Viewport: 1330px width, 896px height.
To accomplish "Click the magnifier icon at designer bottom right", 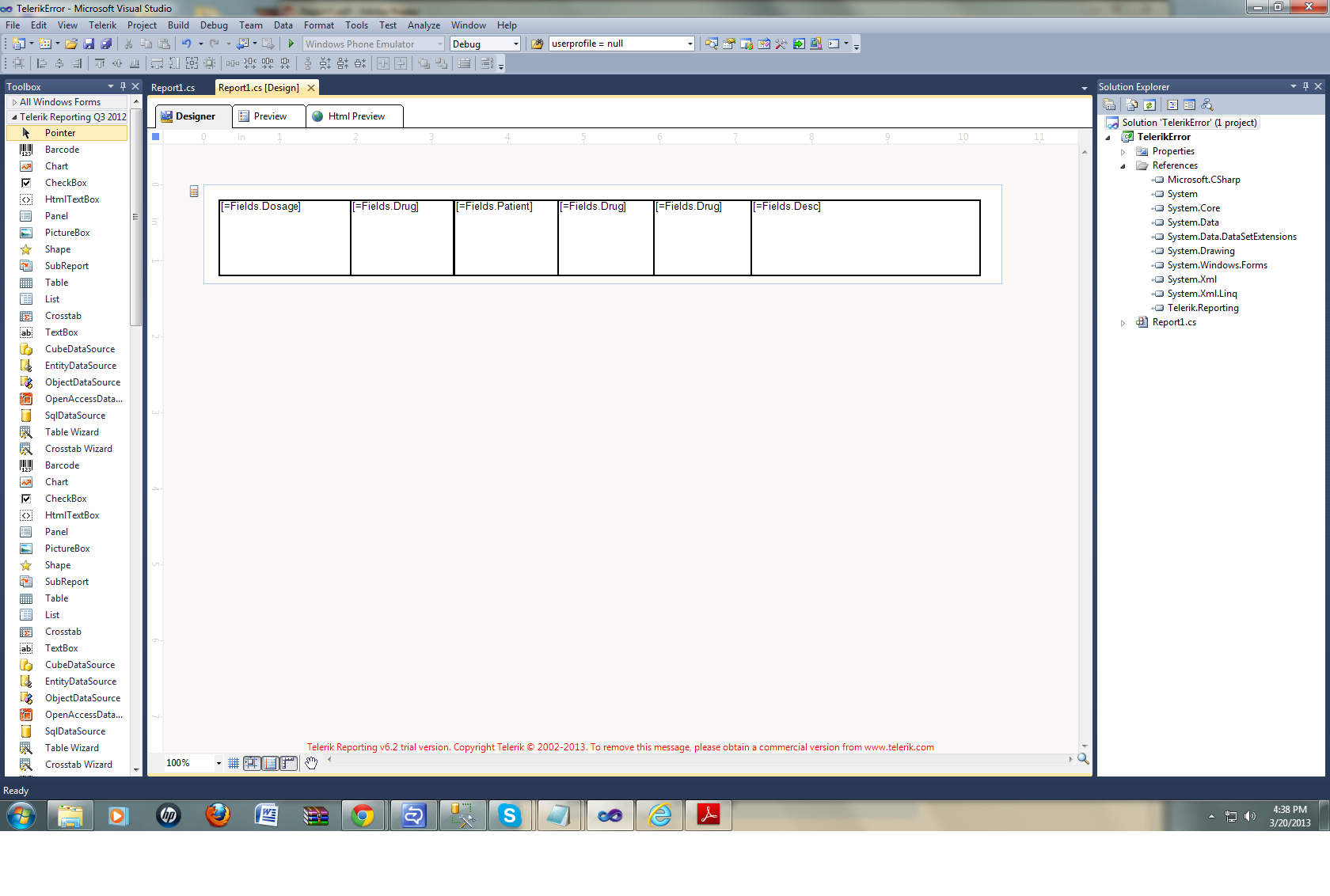I will pos(1083,758).
